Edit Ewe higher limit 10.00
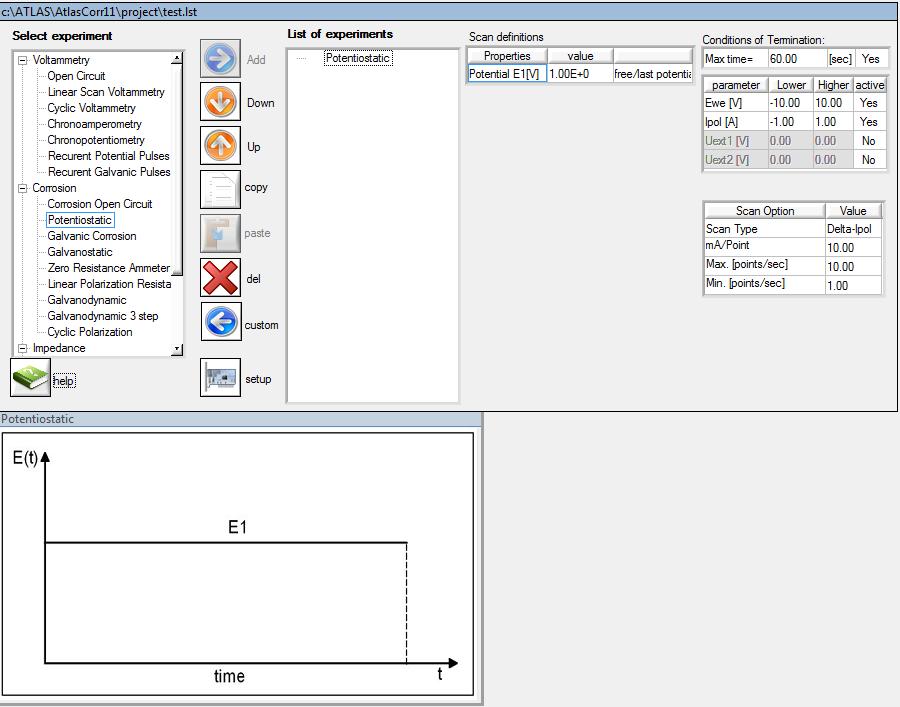This screenshot has width=900, height=707. tap(833, 103)
